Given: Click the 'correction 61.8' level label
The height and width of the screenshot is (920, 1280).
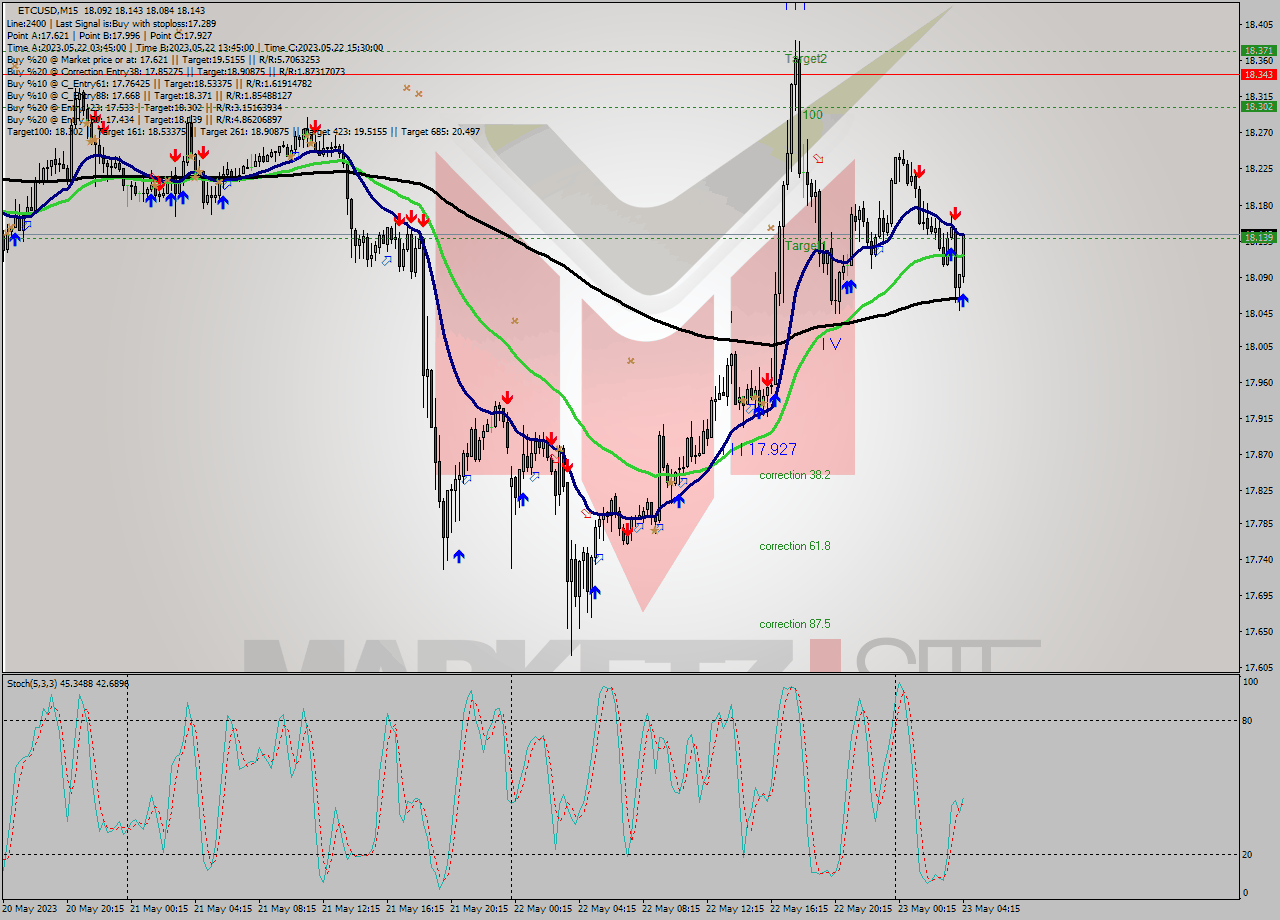Looking at the screenshot, I should (x=795, y=546).
